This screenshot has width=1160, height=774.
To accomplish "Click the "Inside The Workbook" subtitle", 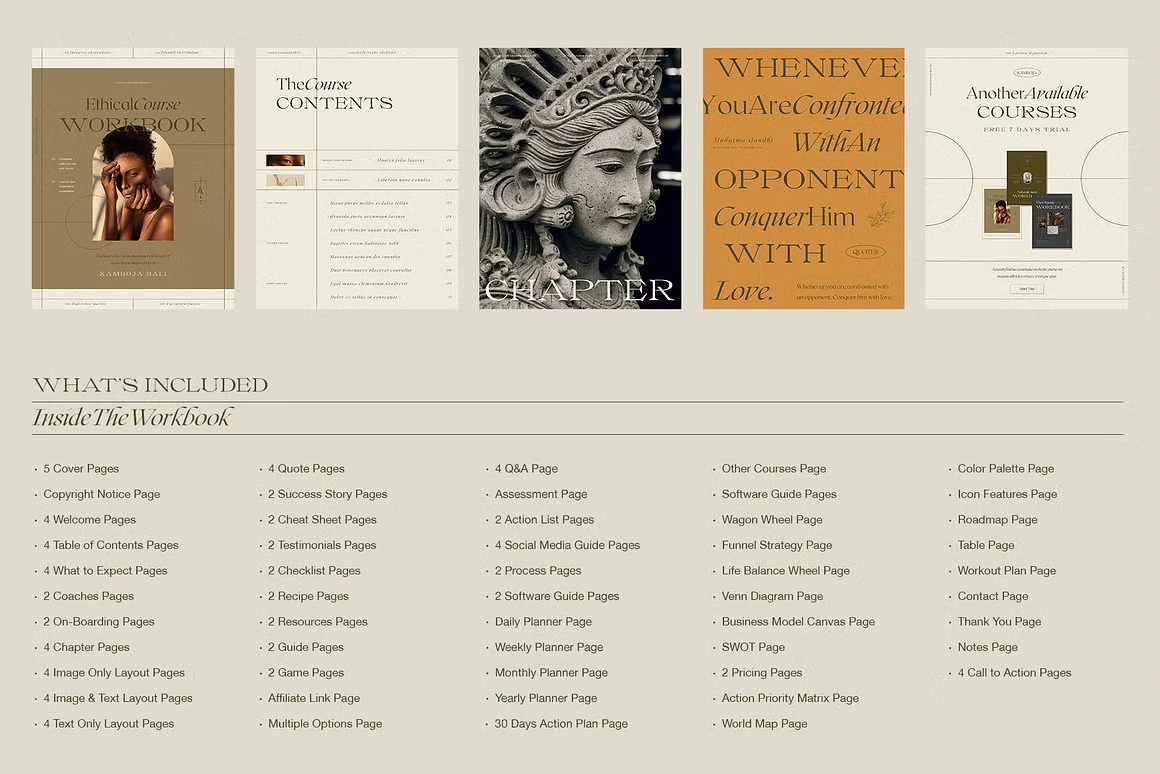I will [132, 417].
